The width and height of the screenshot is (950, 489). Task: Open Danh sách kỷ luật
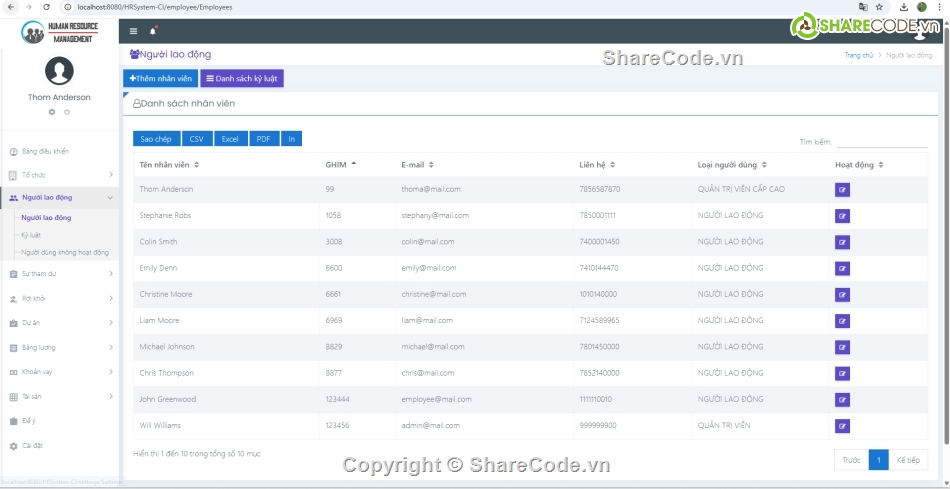point(242,79)
